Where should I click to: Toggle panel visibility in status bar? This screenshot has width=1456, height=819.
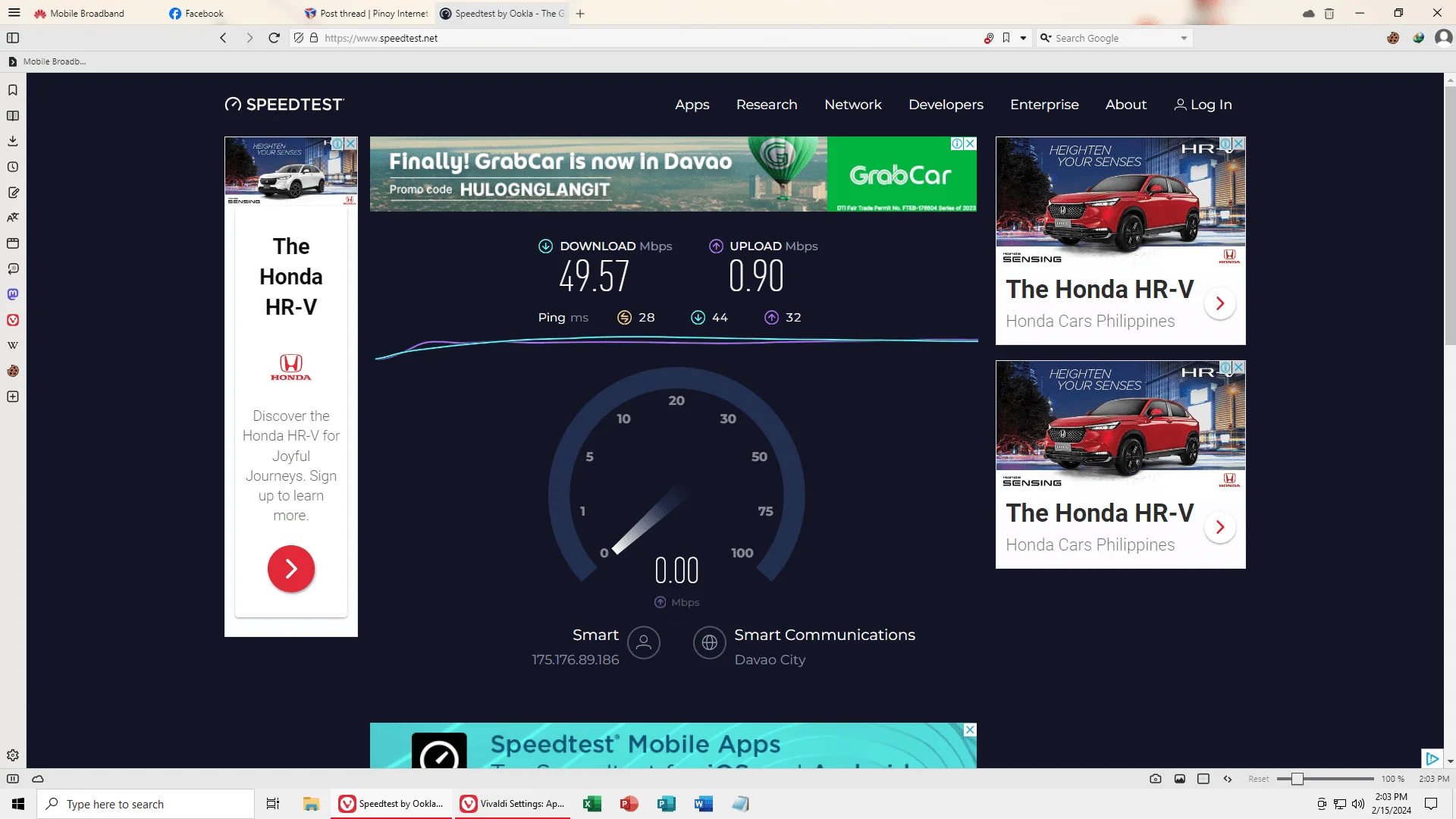click(13, 779)
